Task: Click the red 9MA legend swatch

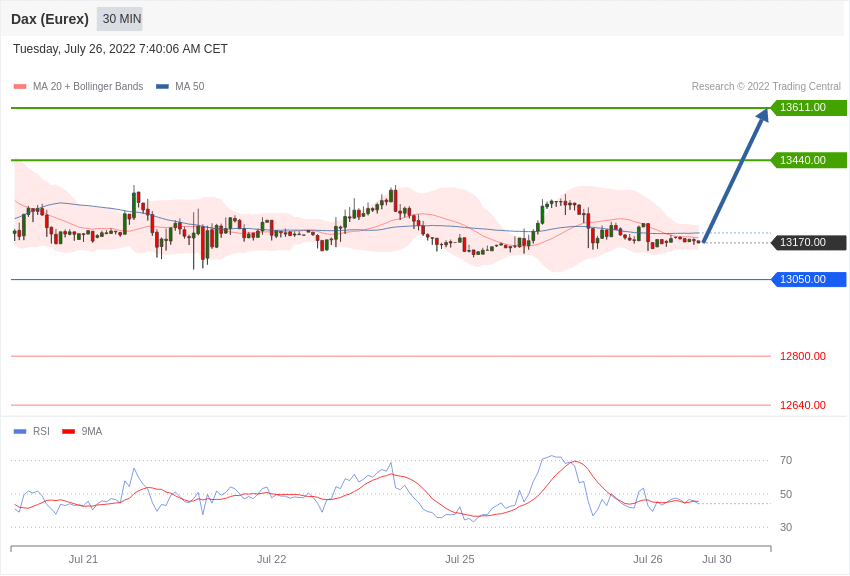Action: [x=69, y=431]
